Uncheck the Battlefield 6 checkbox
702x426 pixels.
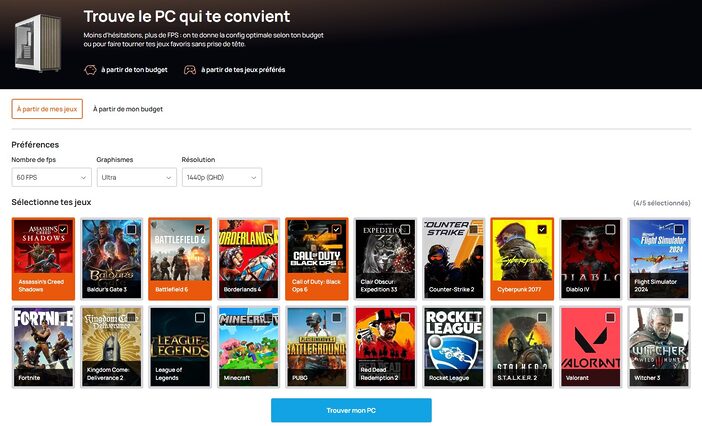click(200, 230)
